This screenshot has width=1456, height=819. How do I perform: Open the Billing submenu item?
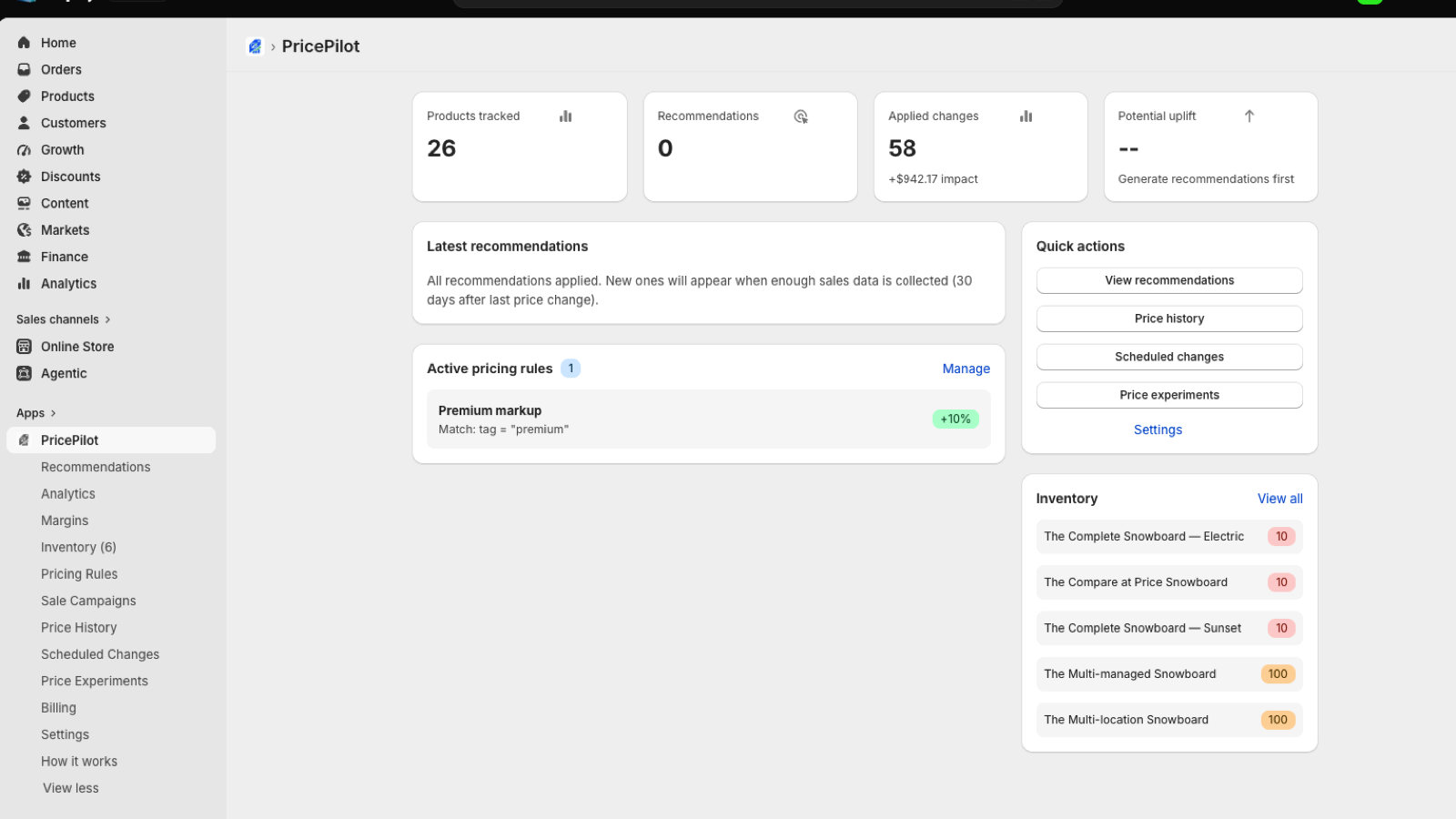pos(58,708)
